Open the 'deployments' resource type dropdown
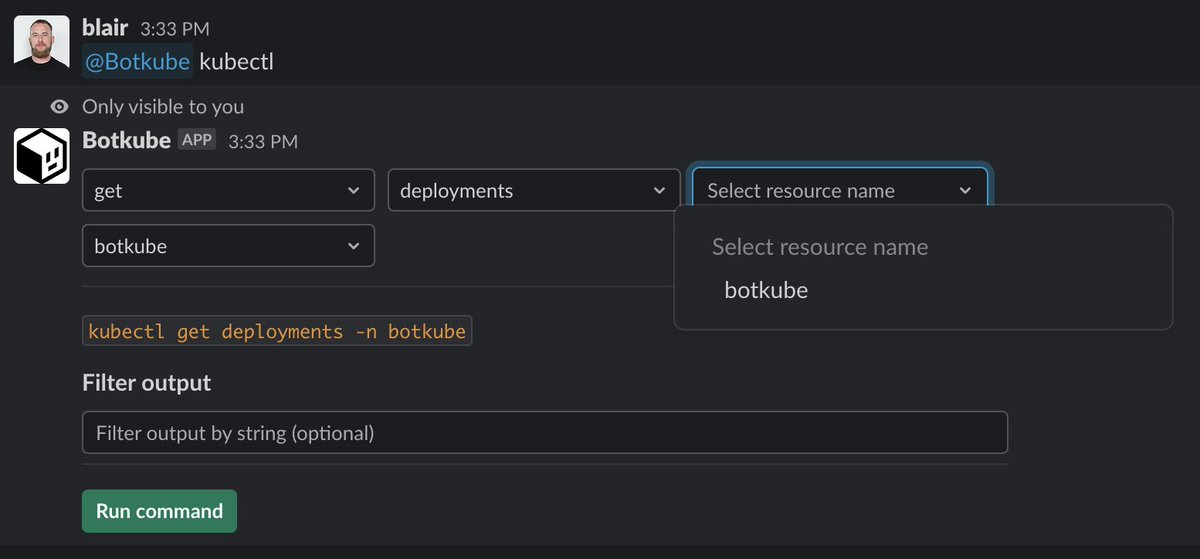 534,190
